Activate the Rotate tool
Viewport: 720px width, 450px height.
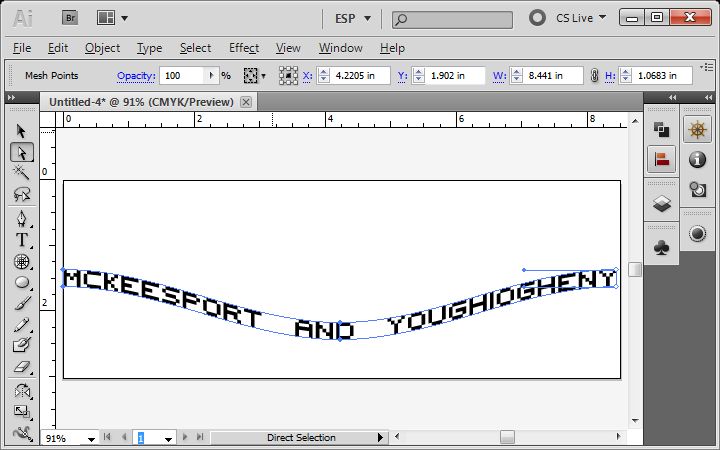coord(21,391)
